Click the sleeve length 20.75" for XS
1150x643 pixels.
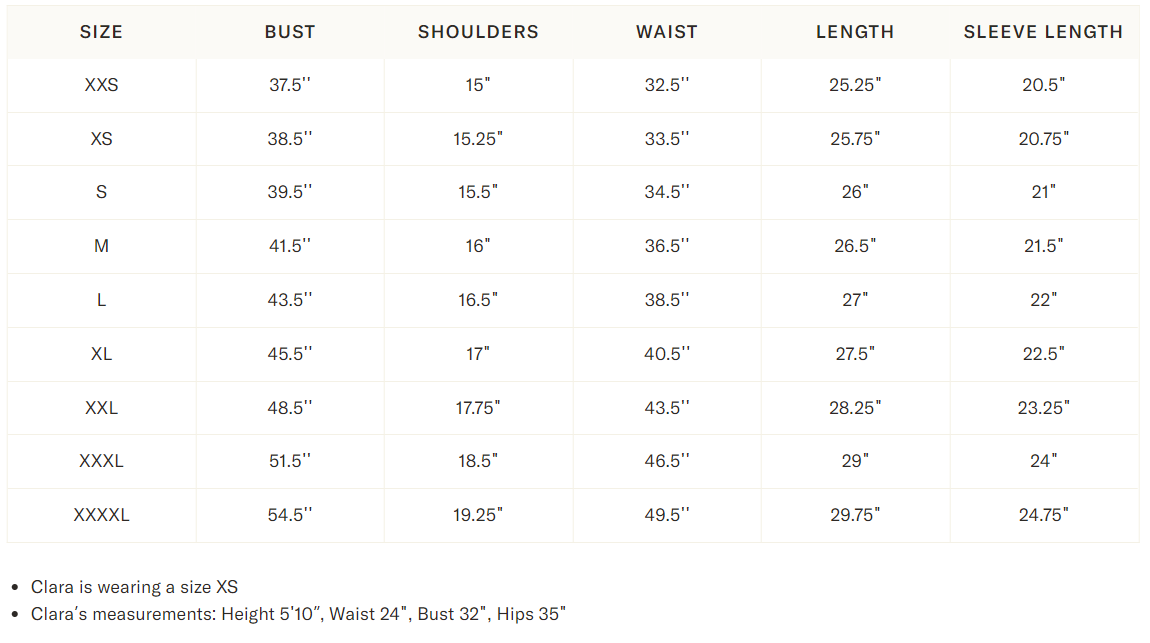click(x=1043, y=139)
